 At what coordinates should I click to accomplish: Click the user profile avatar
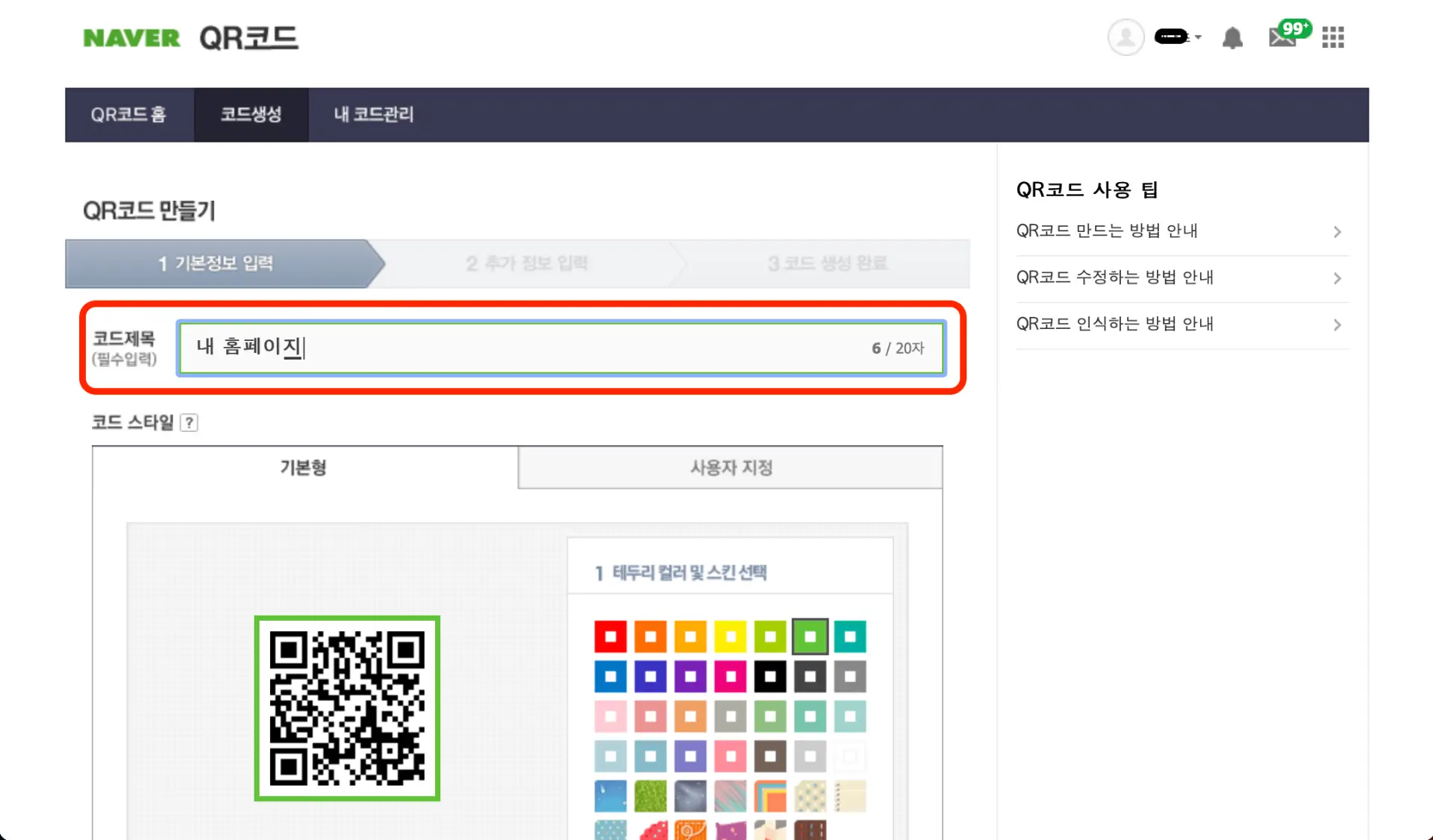click(1126, 37)
